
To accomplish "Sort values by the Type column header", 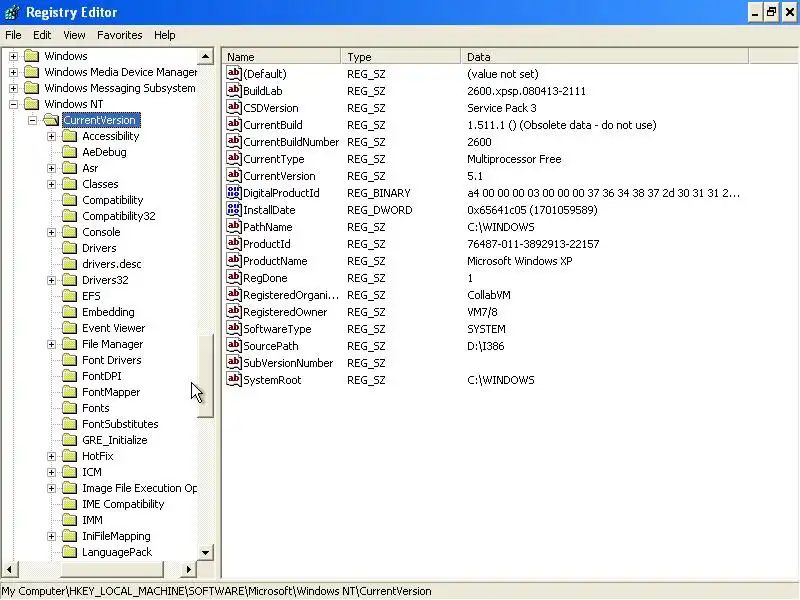I will tap(401, 57).
